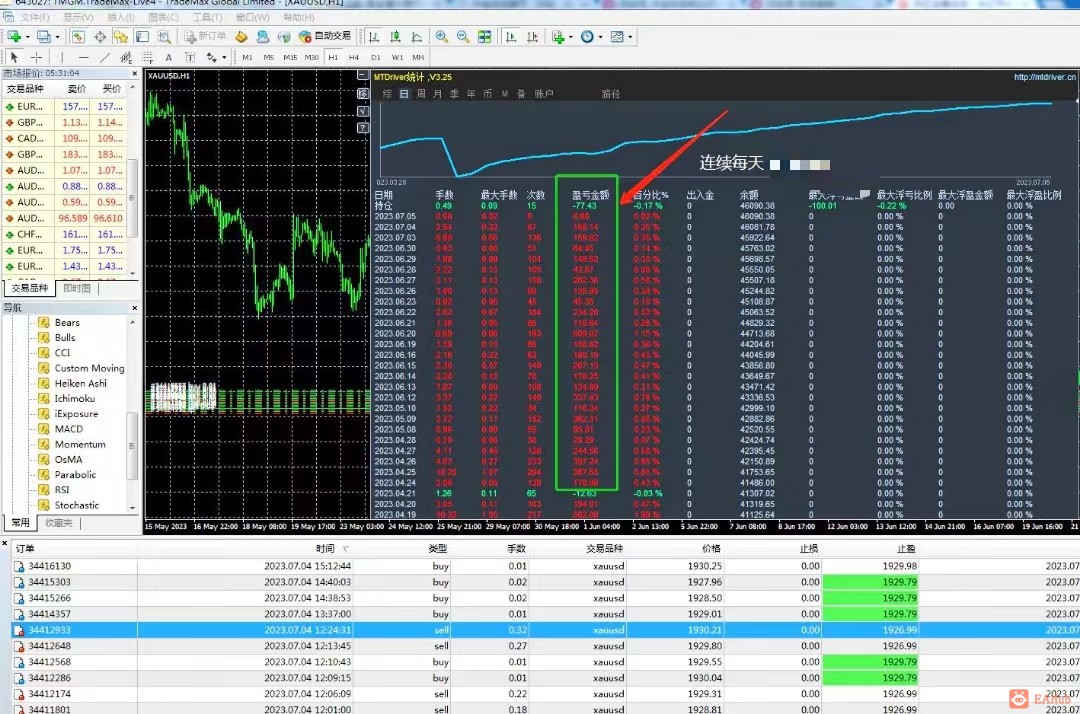Expand the Indicators list dropdown arrow
Viewport: 1080px width, 714px height.
[x=570, y=37]
